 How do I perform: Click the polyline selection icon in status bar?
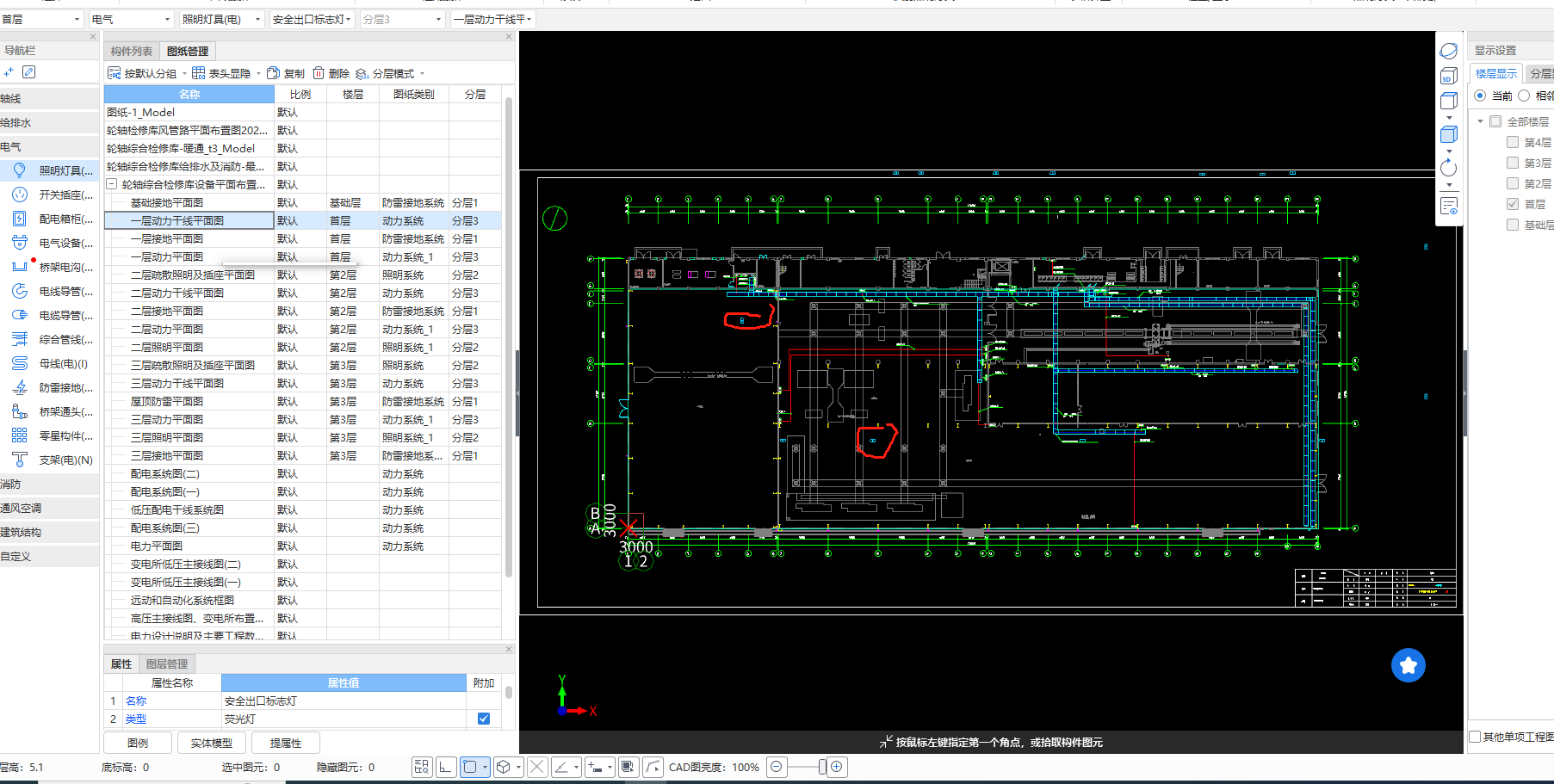point(653,767)
